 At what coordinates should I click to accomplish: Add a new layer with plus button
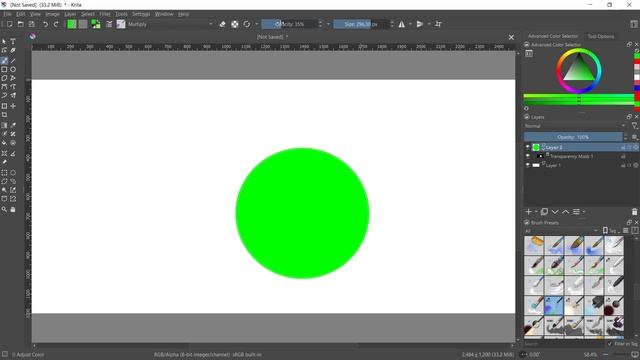(529, 211)
